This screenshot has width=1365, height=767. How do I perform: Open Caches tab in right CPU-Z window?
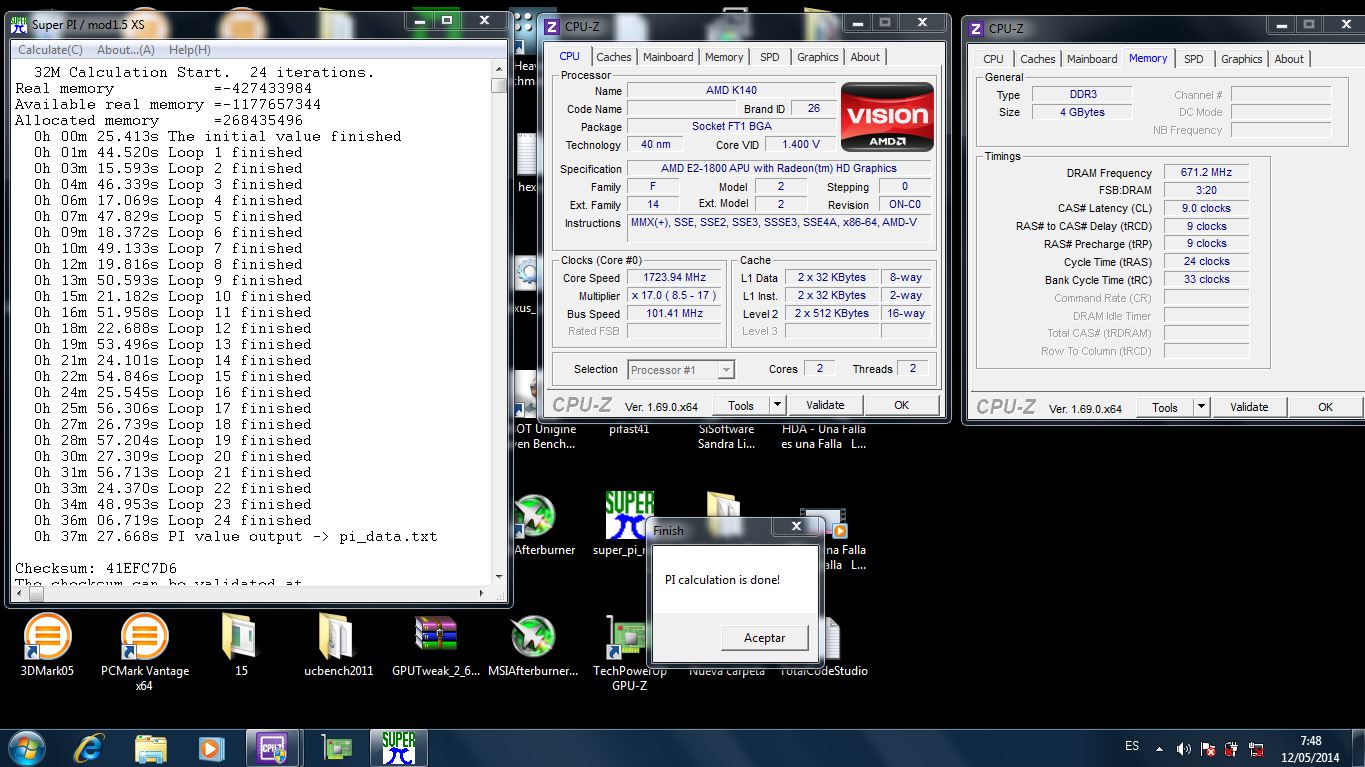(1038, 59)
